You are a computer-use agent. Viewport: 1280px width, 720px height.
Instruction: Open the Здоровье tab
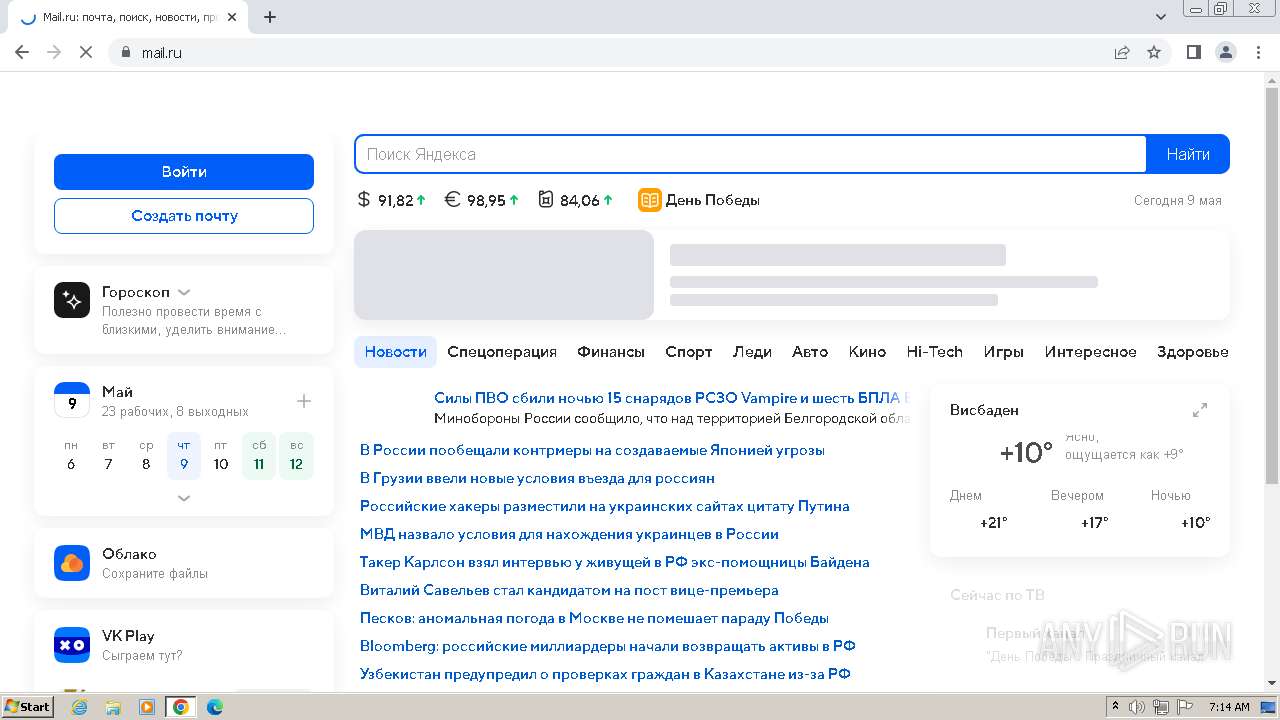1192,352
